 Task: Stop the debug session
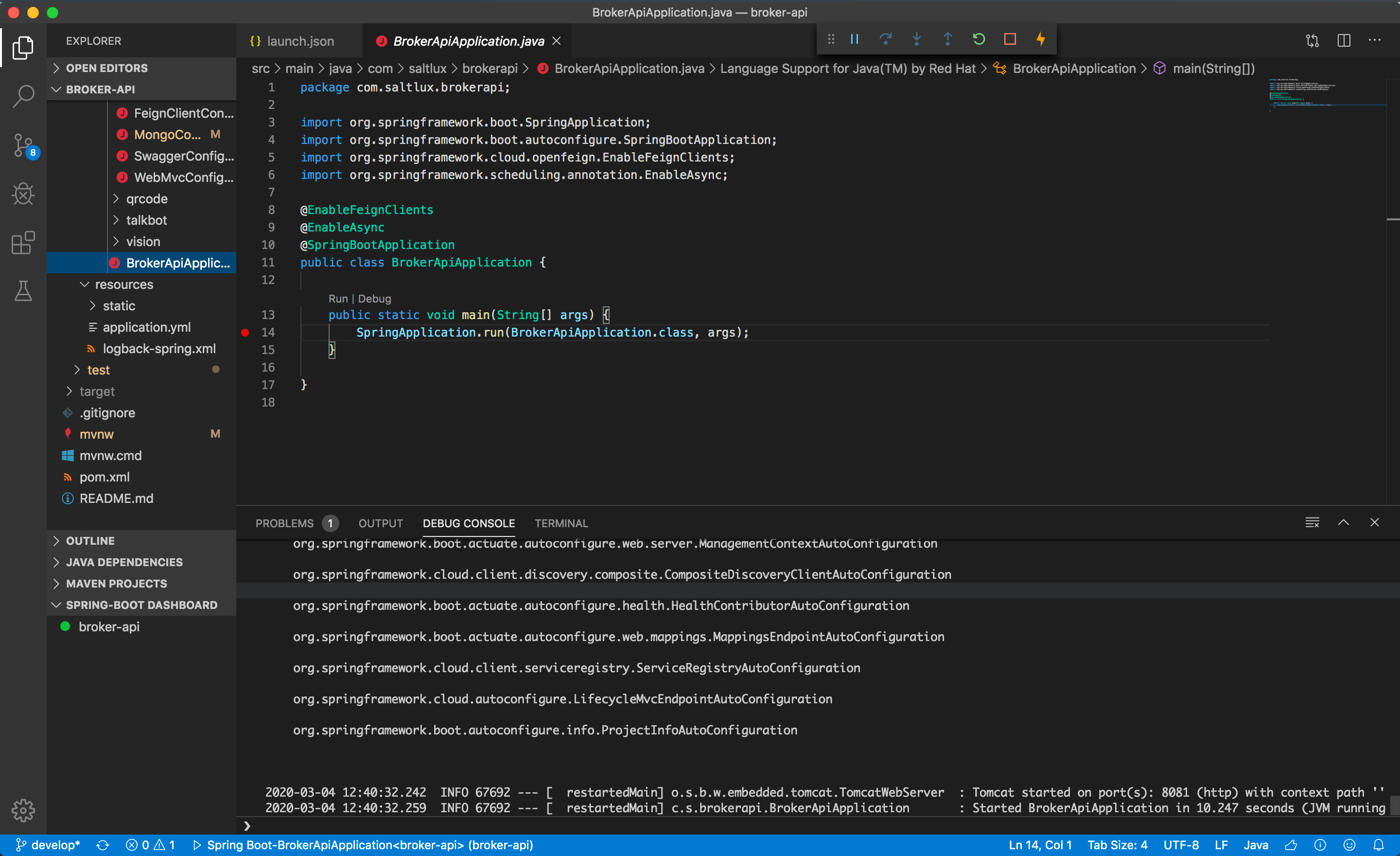[x=1010, y=38]
